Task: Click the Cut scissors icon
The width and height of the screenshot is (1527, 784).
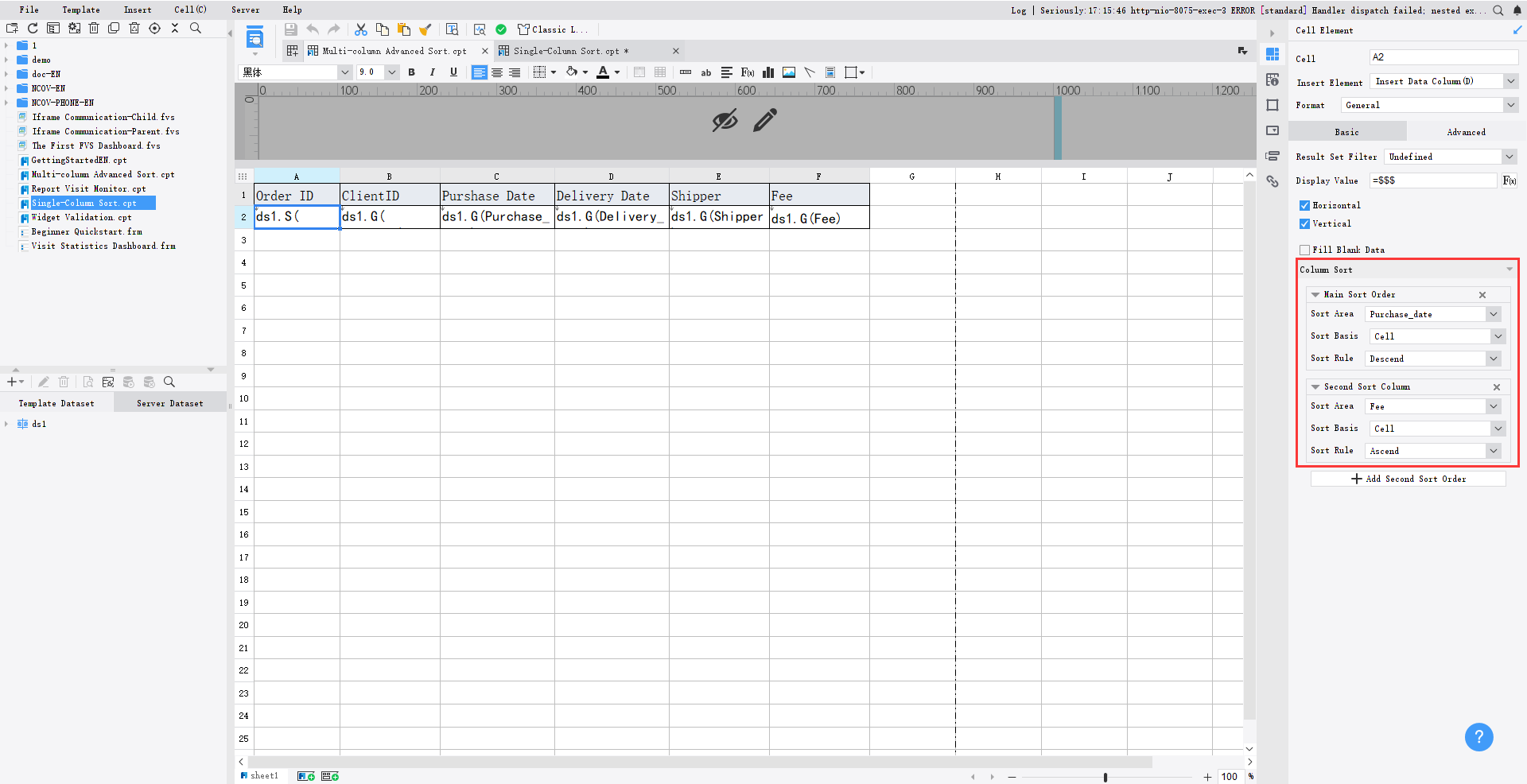Action: pos(361,29)
